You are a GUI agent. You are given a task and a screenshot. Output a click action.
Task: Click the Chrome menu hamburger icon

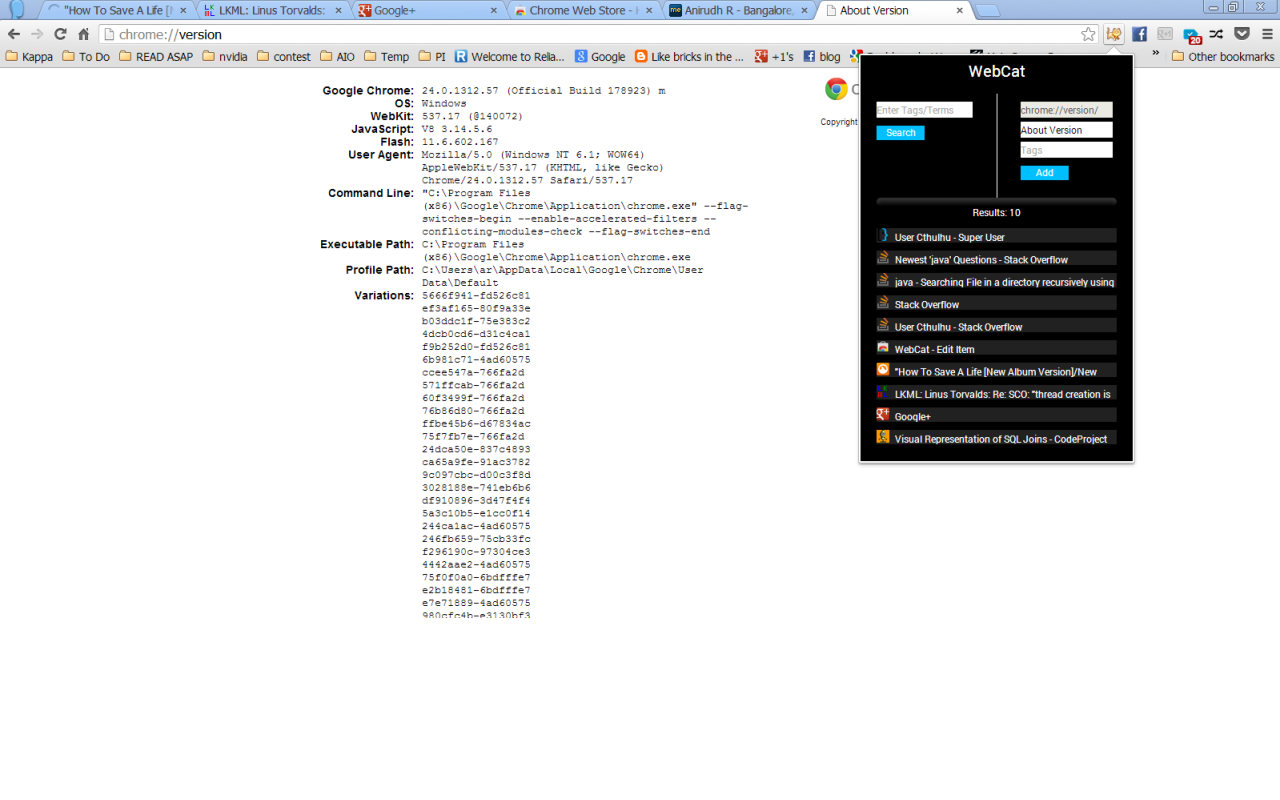1267,33
